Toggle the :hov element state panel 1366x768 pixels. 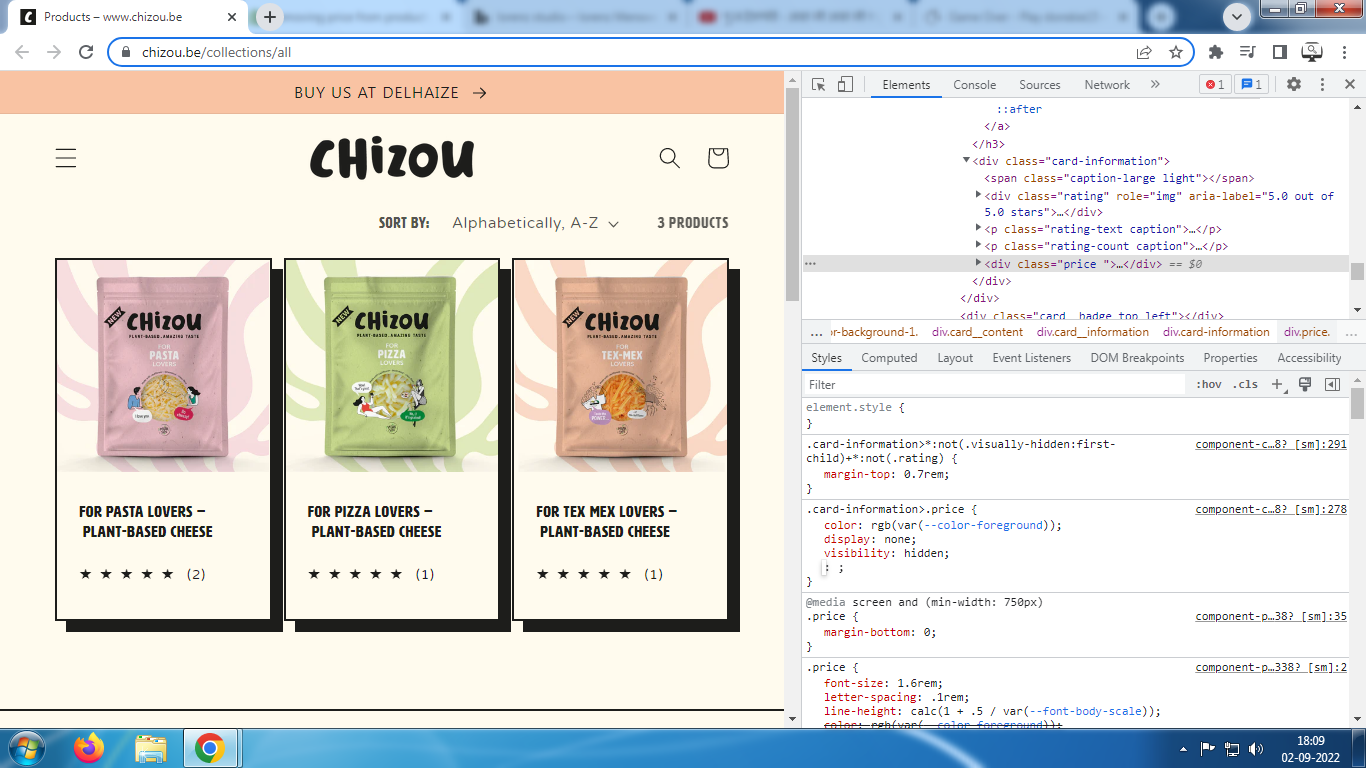1209,385
